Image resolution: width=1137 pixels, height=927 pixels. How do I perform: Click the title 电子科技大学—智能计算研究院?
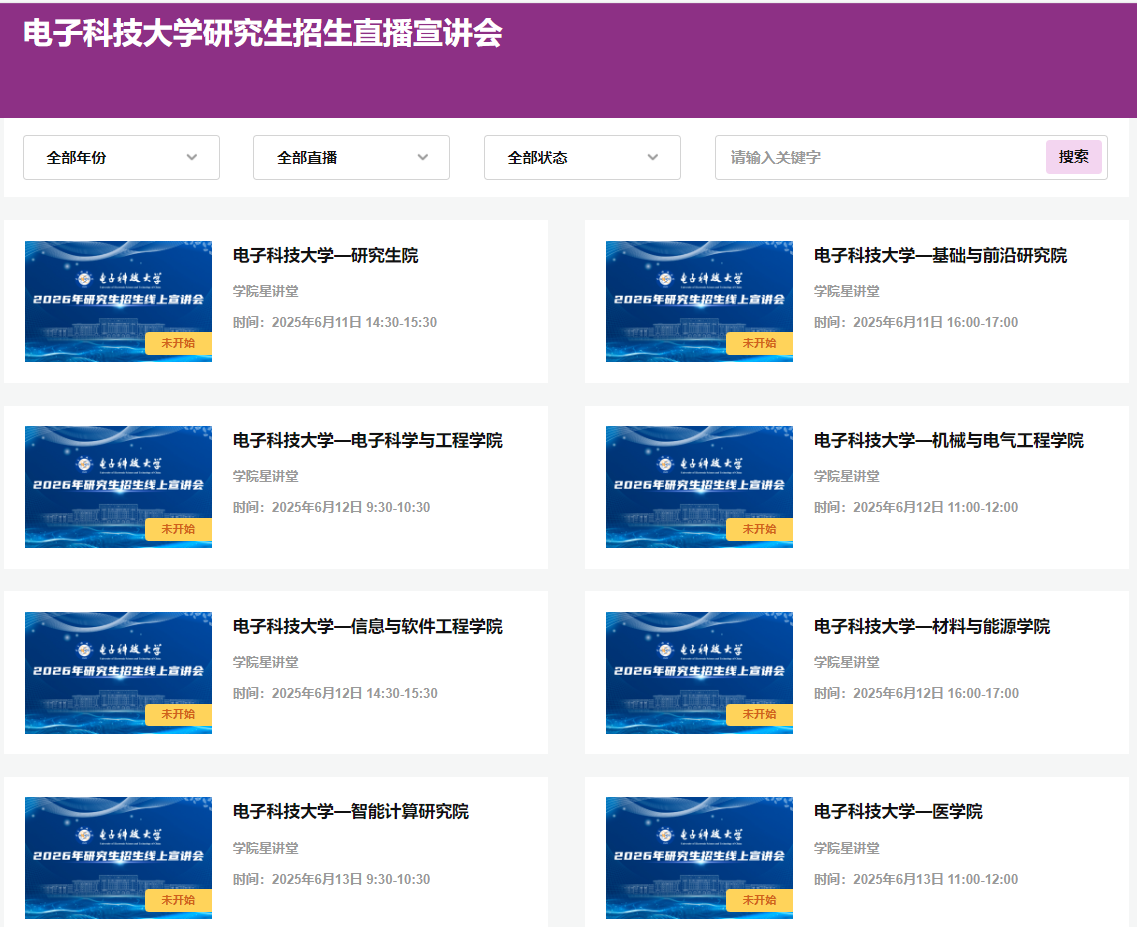(x=351, y=811)
